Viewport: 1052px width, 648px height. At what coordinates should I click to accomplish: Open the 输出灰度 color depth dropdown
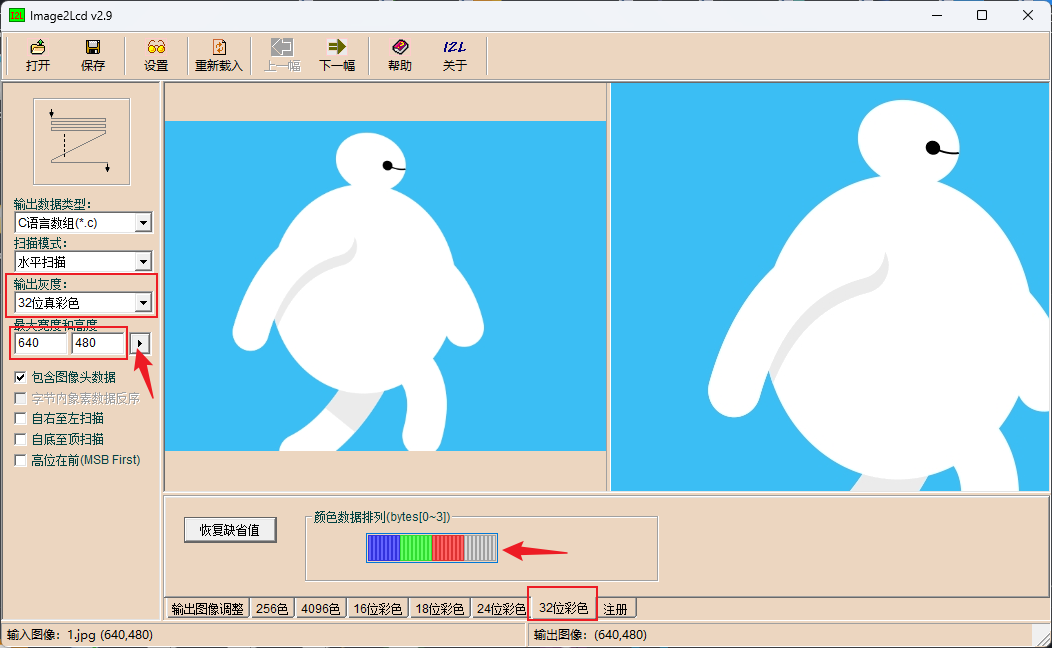pos(143,302)
